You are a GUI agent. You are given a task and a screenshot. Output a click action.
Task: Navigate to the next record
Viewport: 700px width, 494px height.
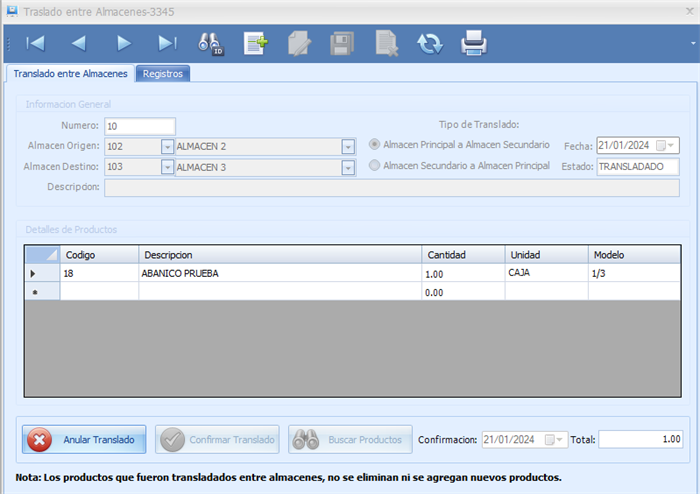click(124, 43)
